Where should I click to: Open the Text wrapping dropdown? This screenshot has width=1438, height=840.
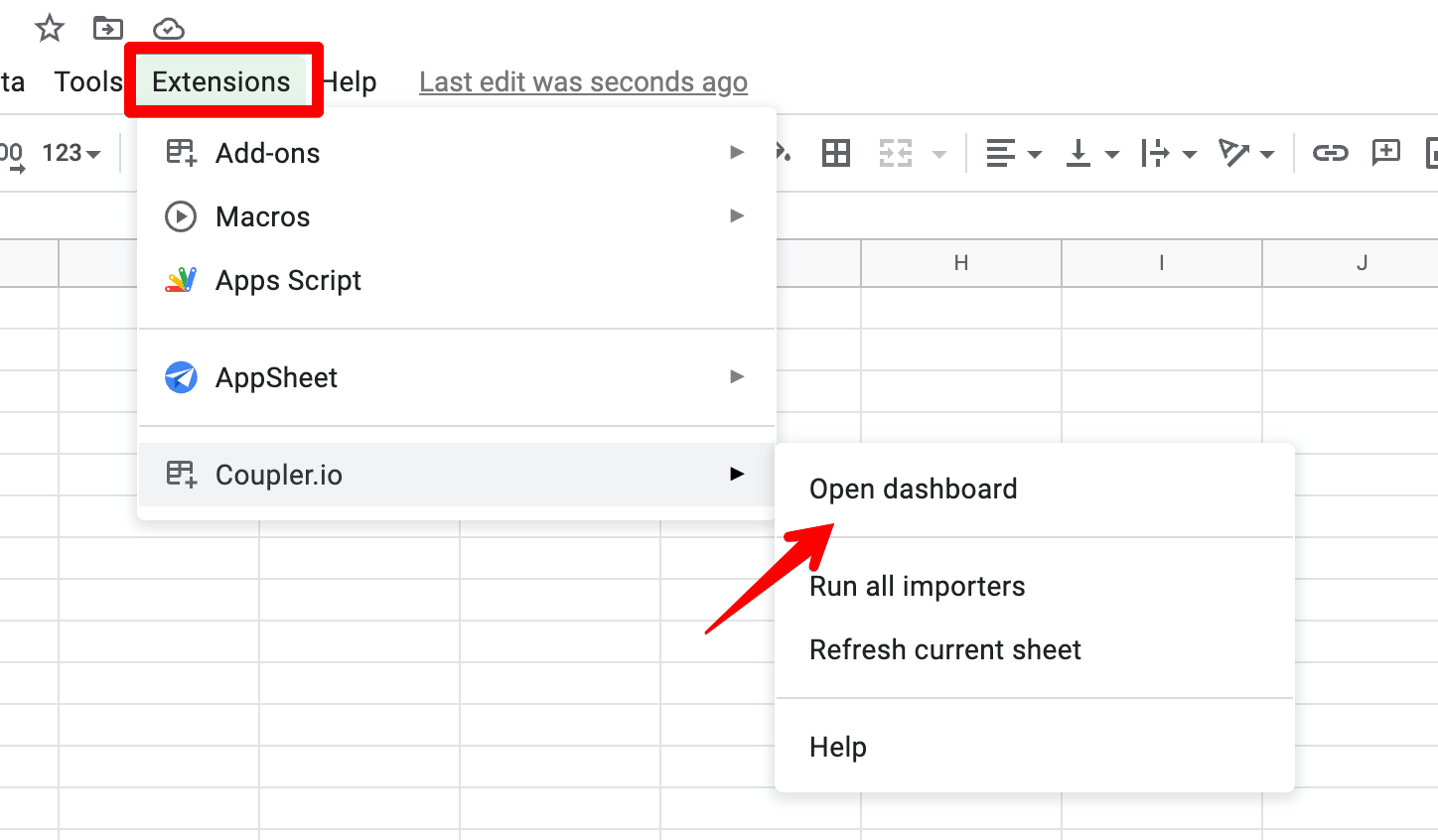pos(1169,153)
